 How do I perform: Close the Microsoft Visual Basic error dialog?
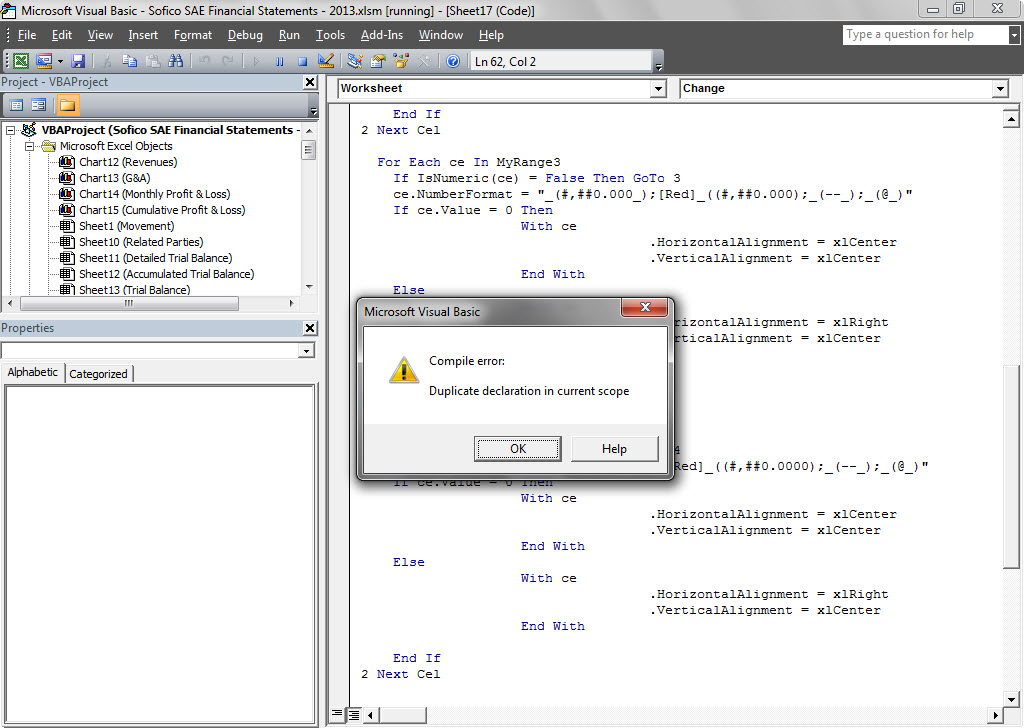pos(645,307)
